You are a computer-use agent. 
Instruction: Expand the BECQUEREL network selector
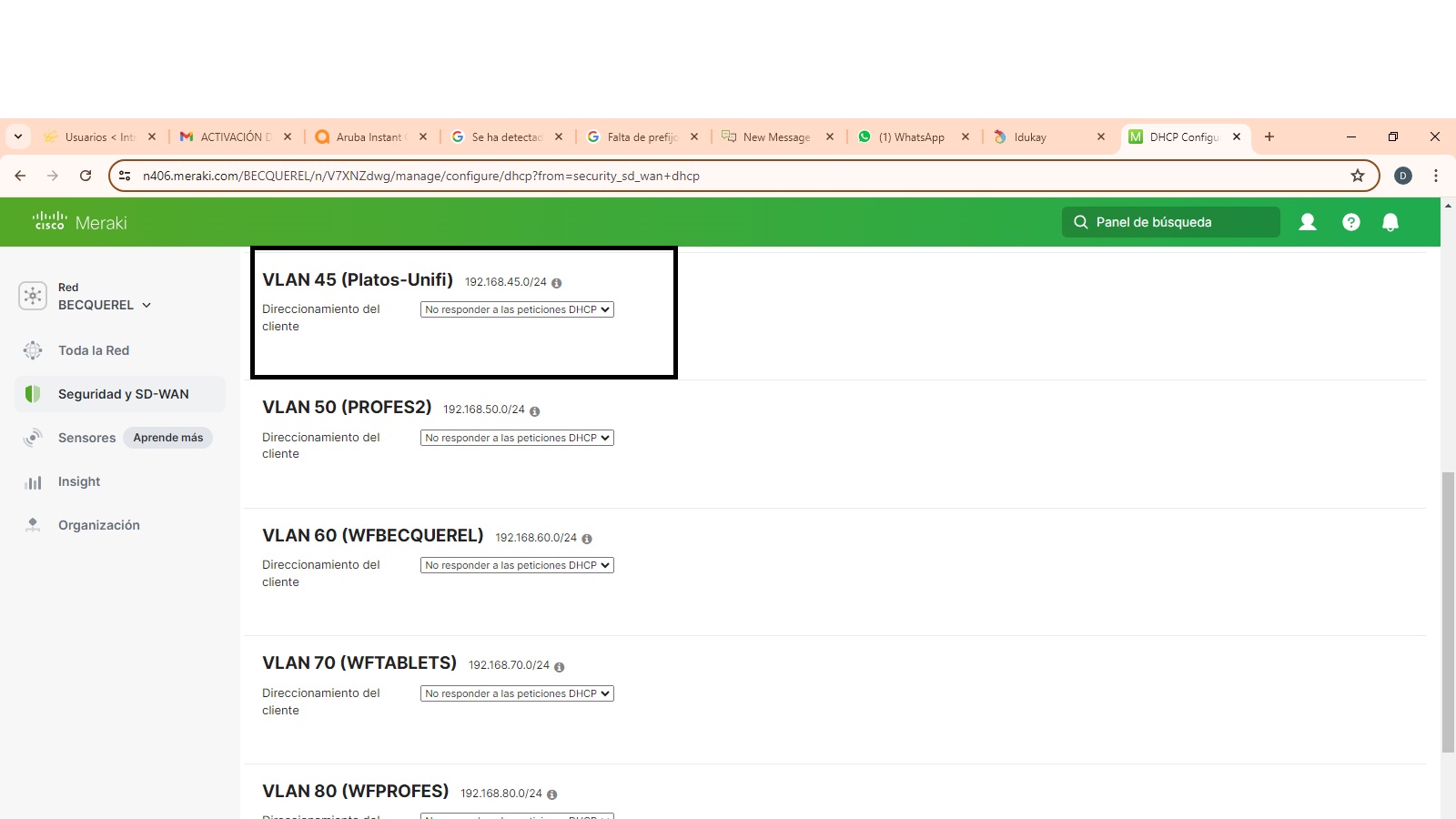coord(104,305)
